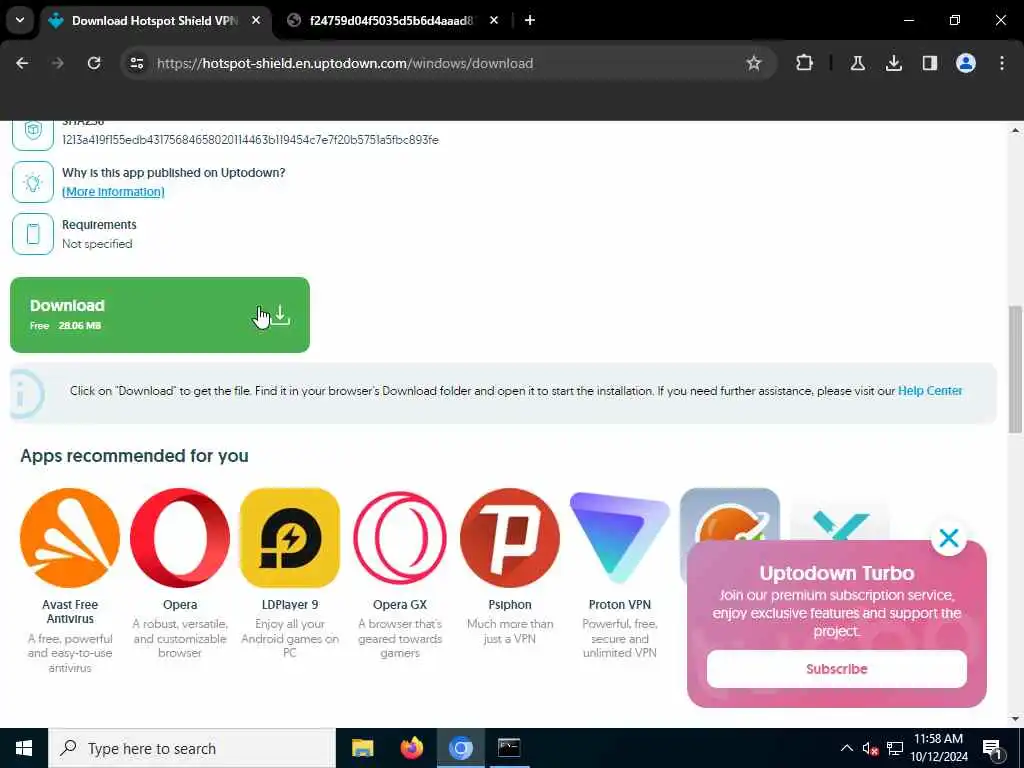Screen dimensions: 1024x768
Task: Open the site information icon in address bar
Action: [136, 63]
